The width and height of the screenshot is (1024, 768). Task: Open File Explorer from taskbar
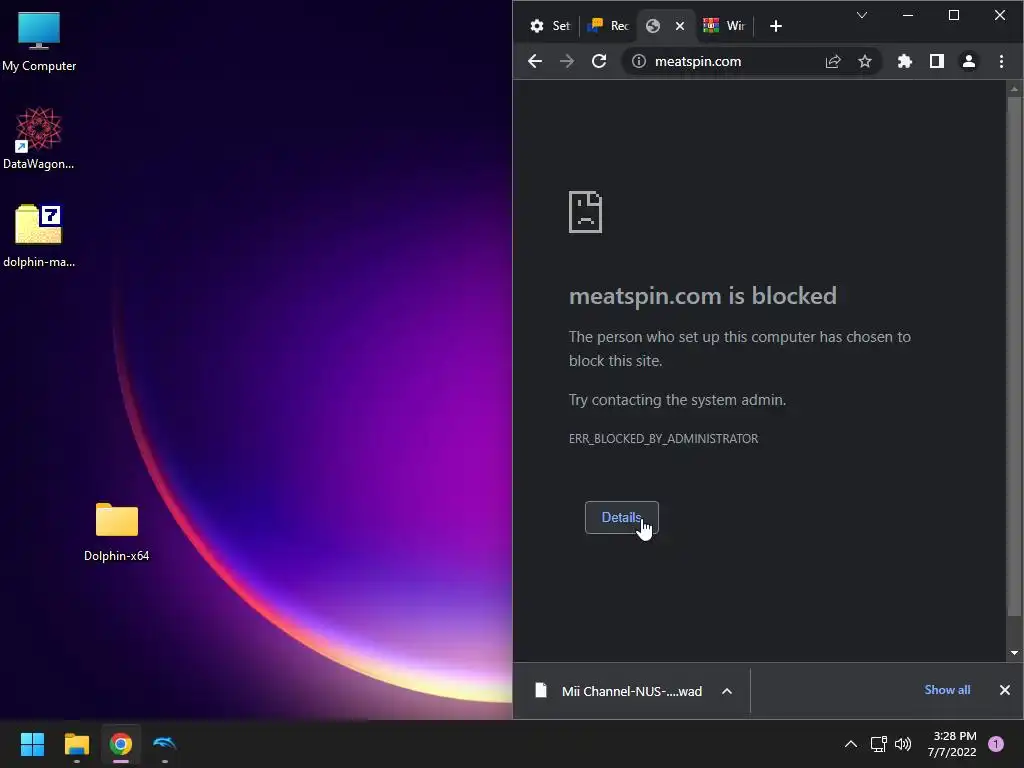tap(76, 744)
